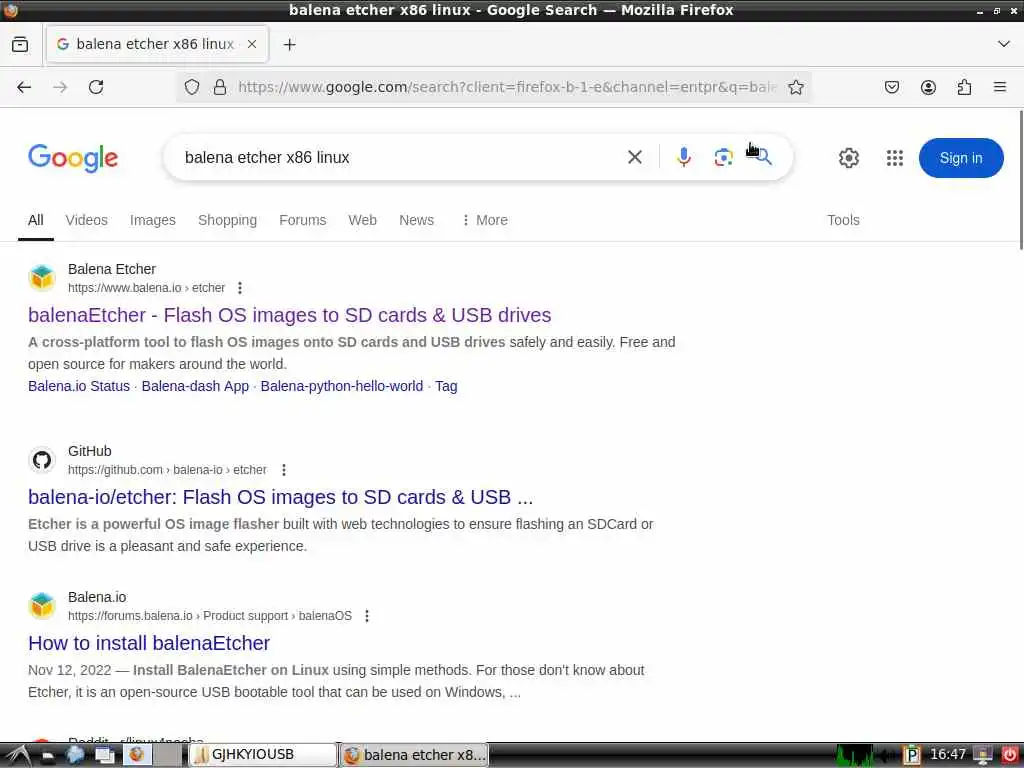Switch to Videos results tab
1024x768 pixels.
point(86,220)
